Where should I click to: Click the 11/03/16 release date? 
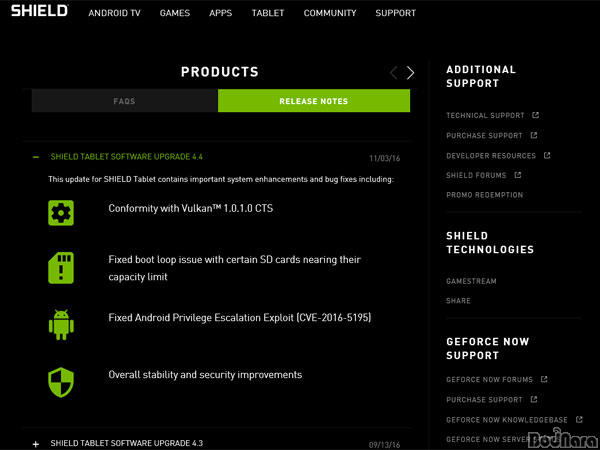point(385,158)
